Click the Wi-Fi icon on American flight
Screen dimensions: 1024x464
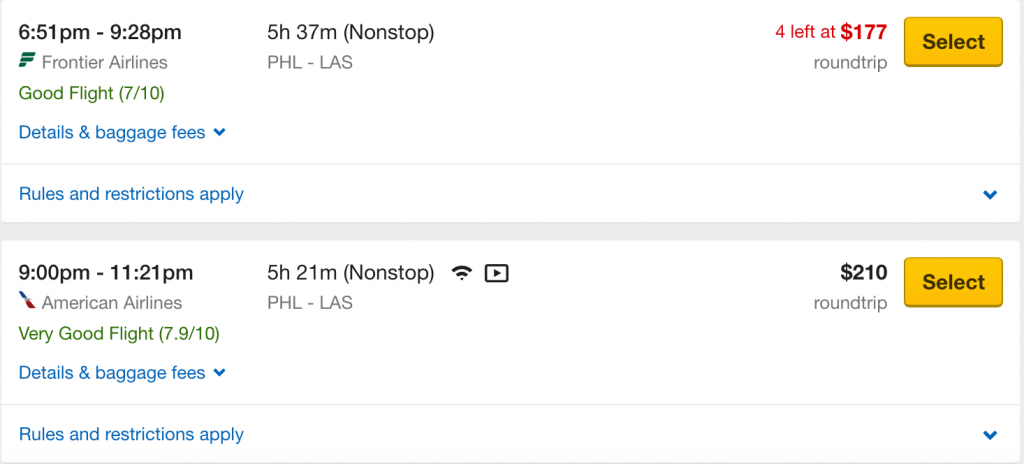[x=461, y=272]
